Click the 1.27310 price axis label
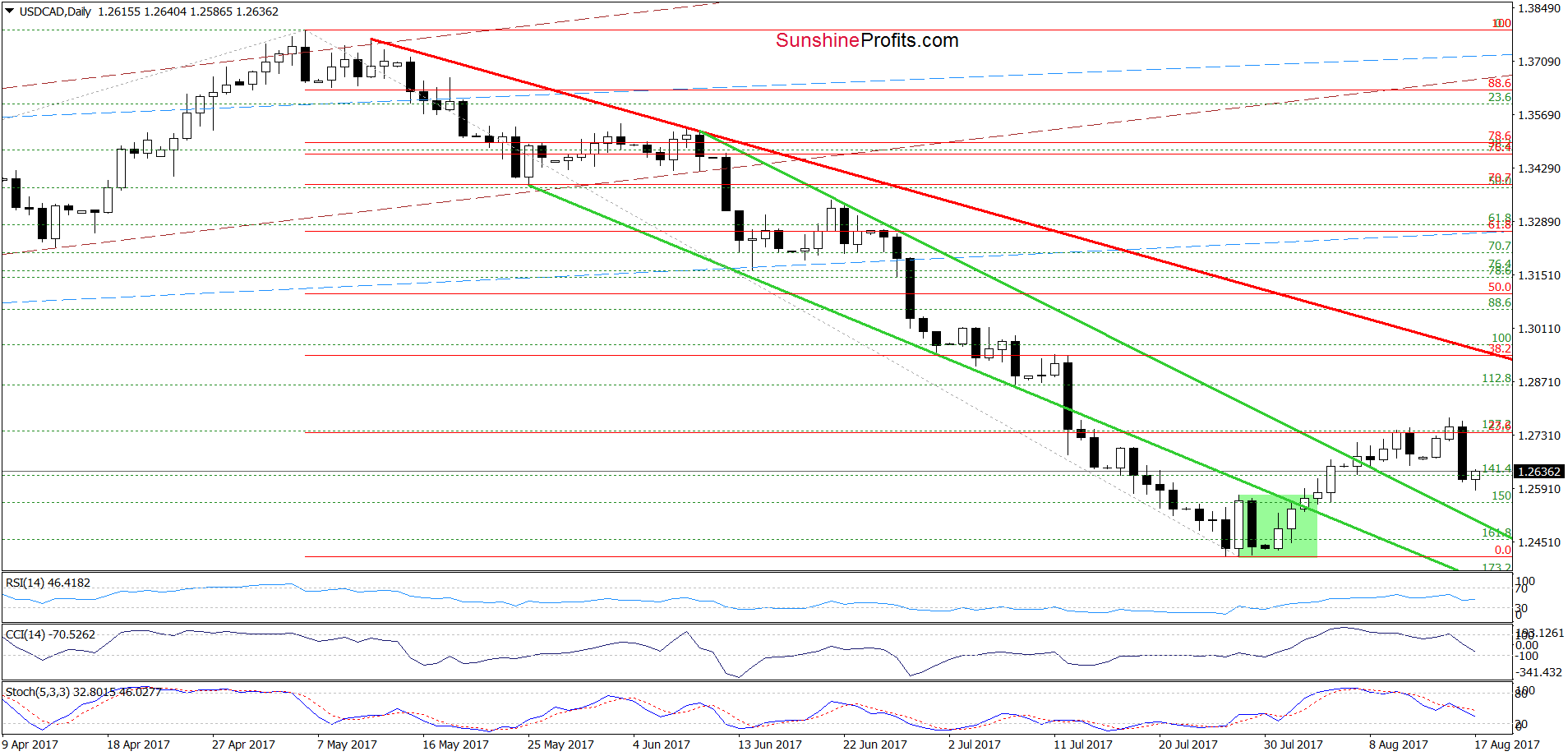1568x756 pixels. tap(1538, 436)
